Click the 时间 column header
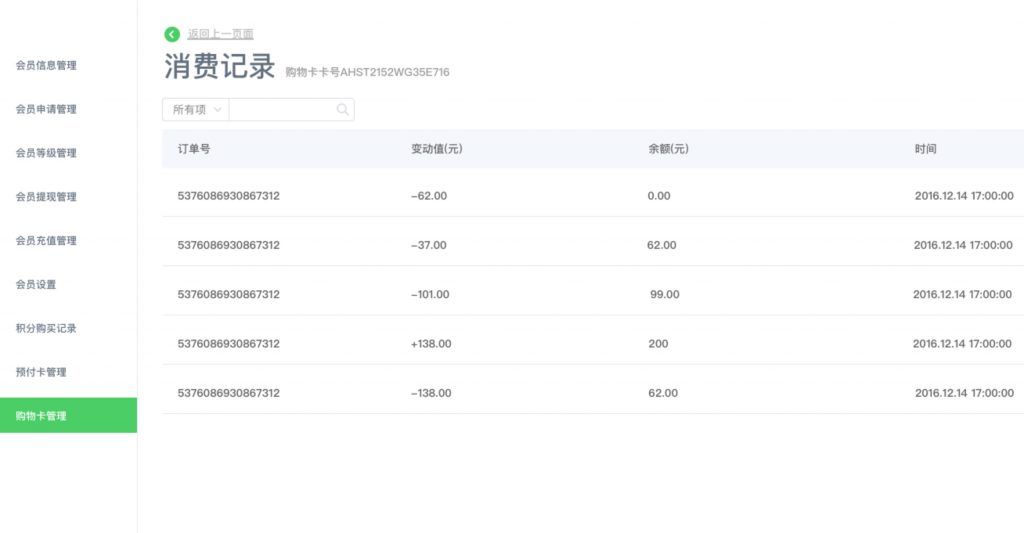This screenshot has width=1024, height=533. 925,149
